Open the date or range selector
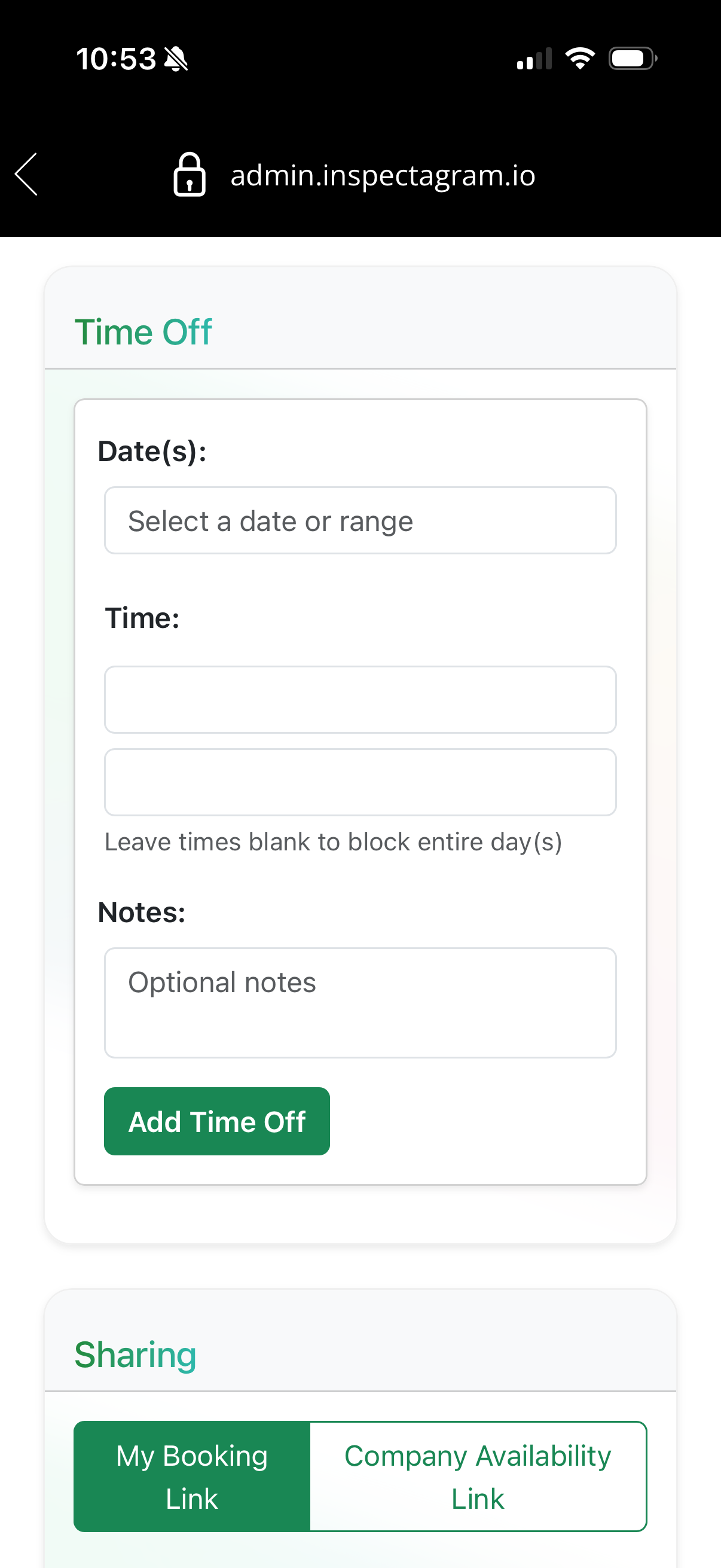The width and height of the screenshot is (721, 1568). click(x=360, y=520)
